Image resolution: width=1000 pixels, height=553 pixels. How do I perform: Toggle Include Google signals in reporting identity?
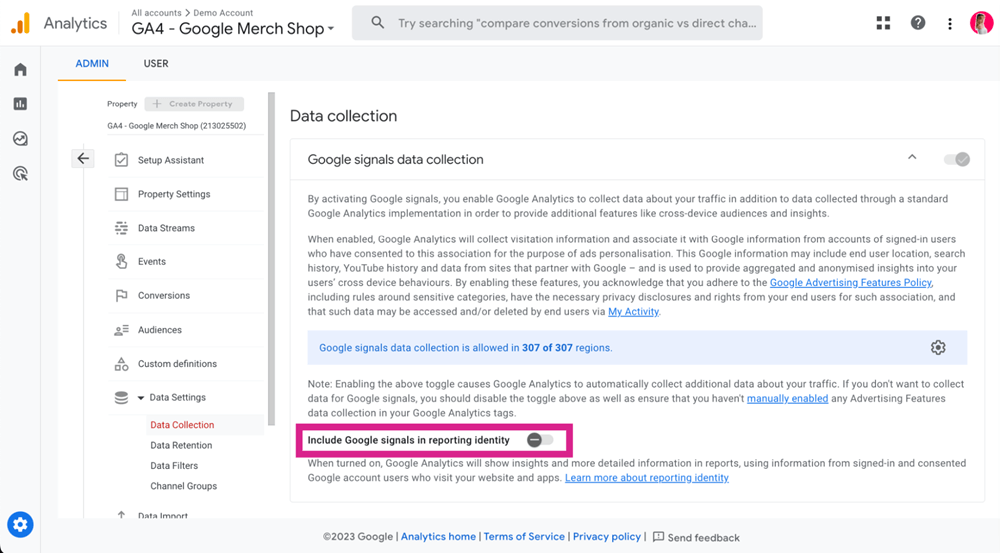[x=540, y=440]
